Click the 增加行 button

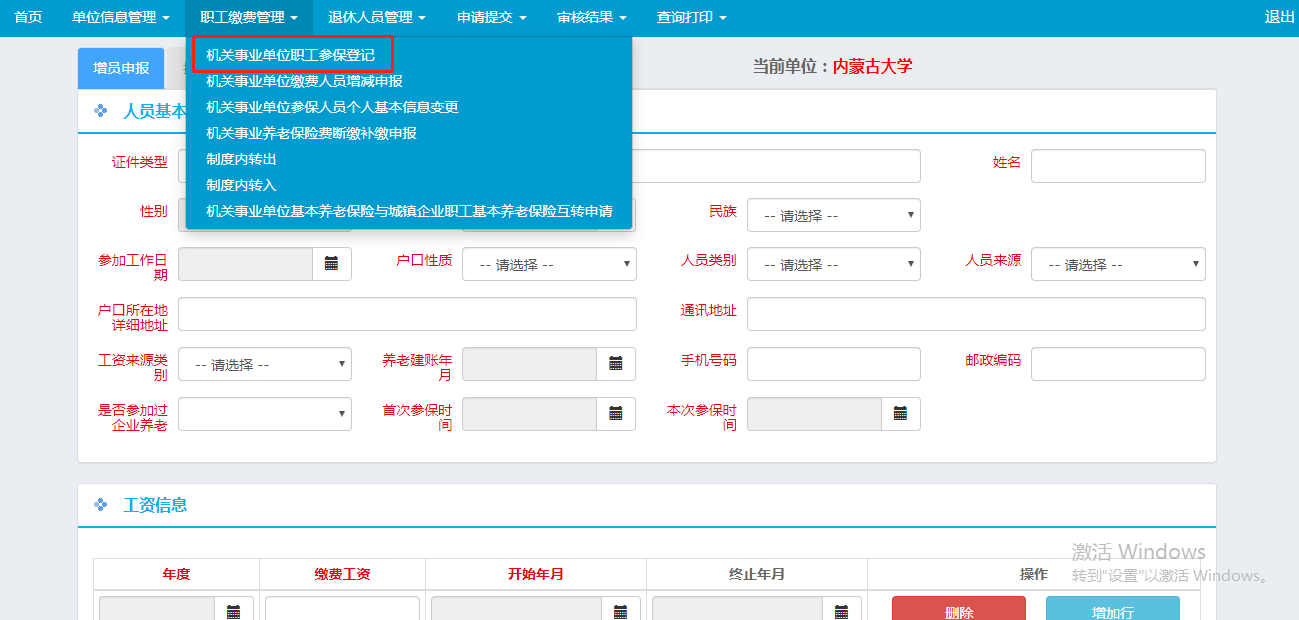[x=1112, y=611]
